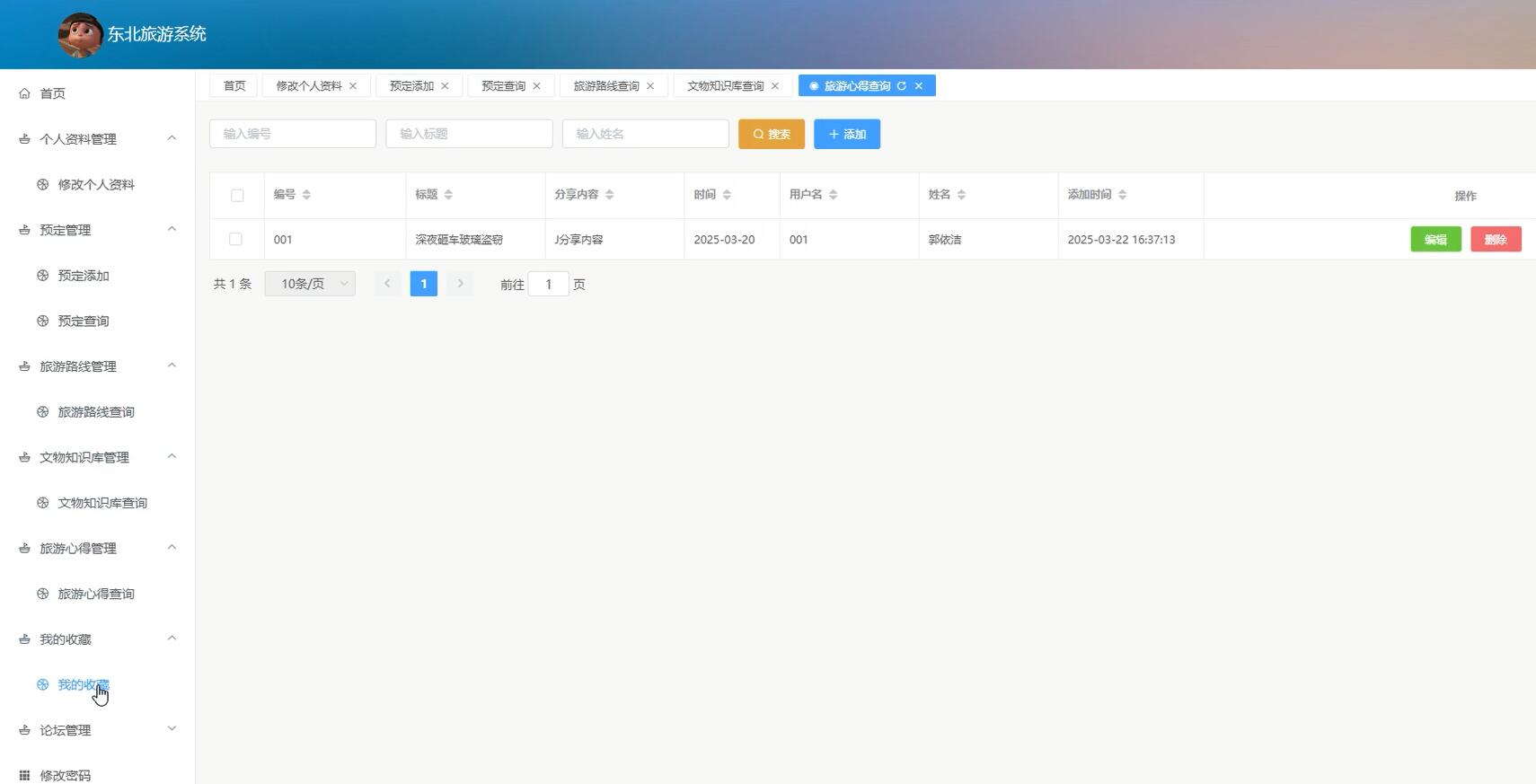Collapse the 预定管理 menu group
The width and height of the screenshot is (1536, 784).
tap(172, 229)
